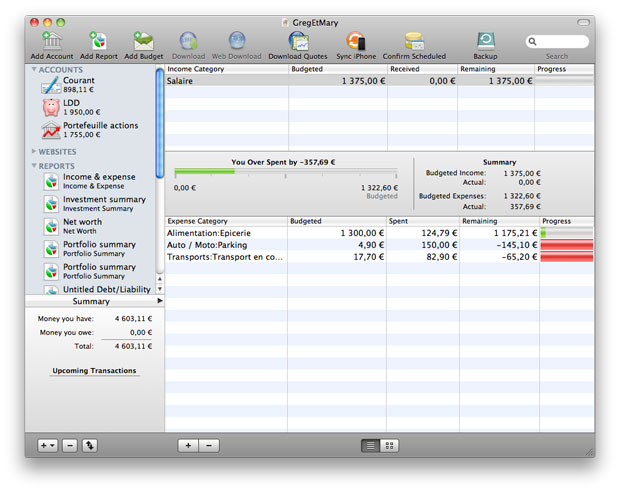Open first Portfolio summary report icon

click(x=51, y=249)
